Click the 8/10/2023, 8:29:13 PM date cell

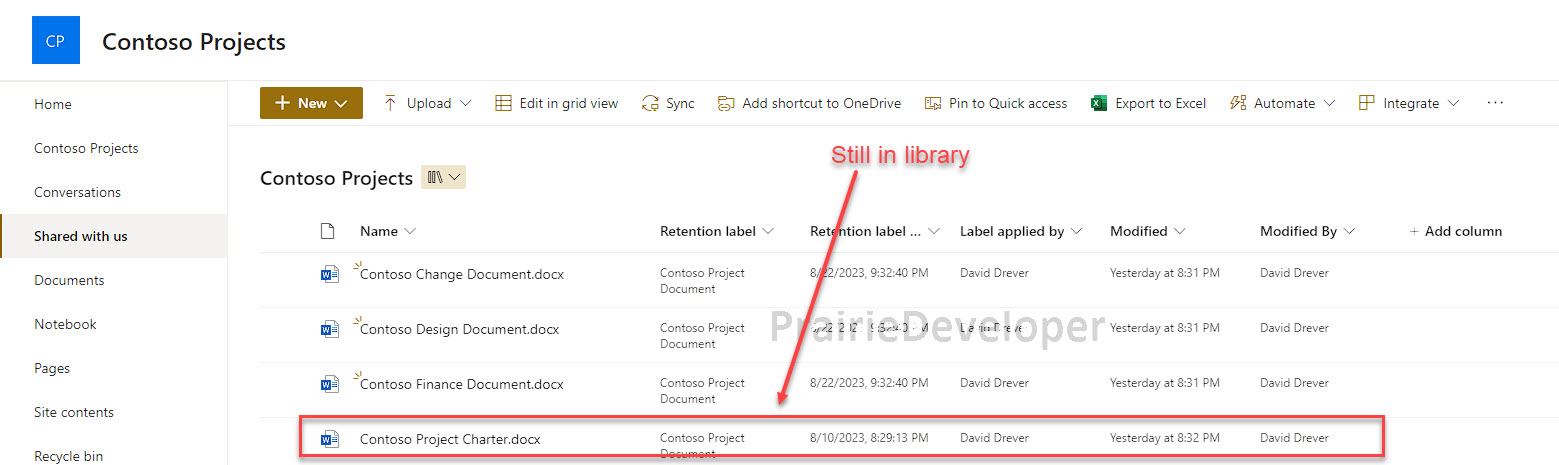[869, 438]
